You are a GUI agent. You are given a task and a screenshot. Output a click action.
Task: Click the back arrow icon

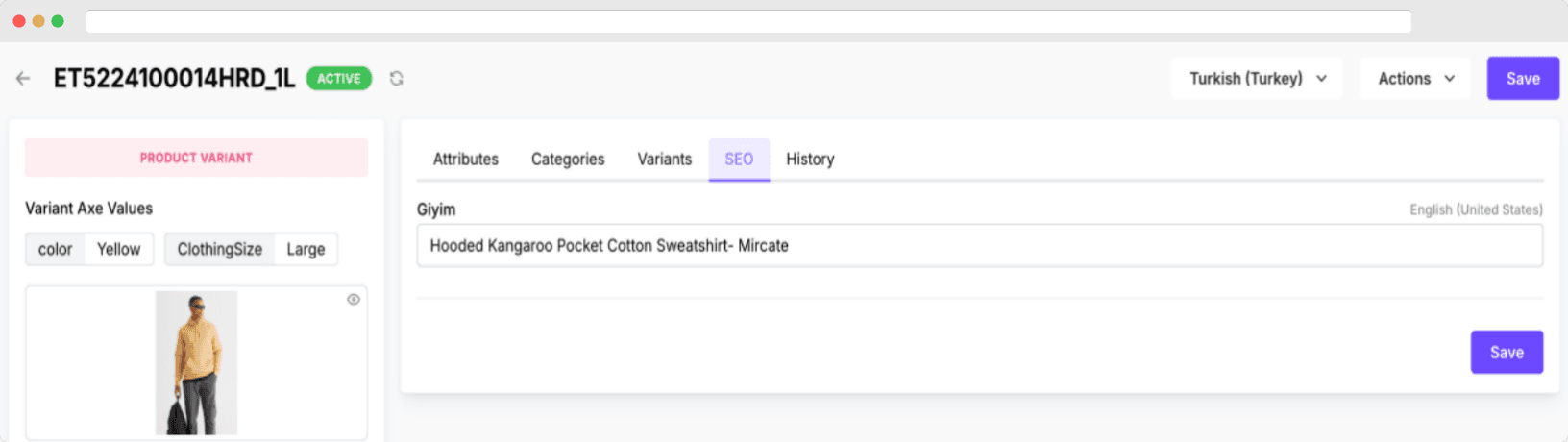coord(23,79)
